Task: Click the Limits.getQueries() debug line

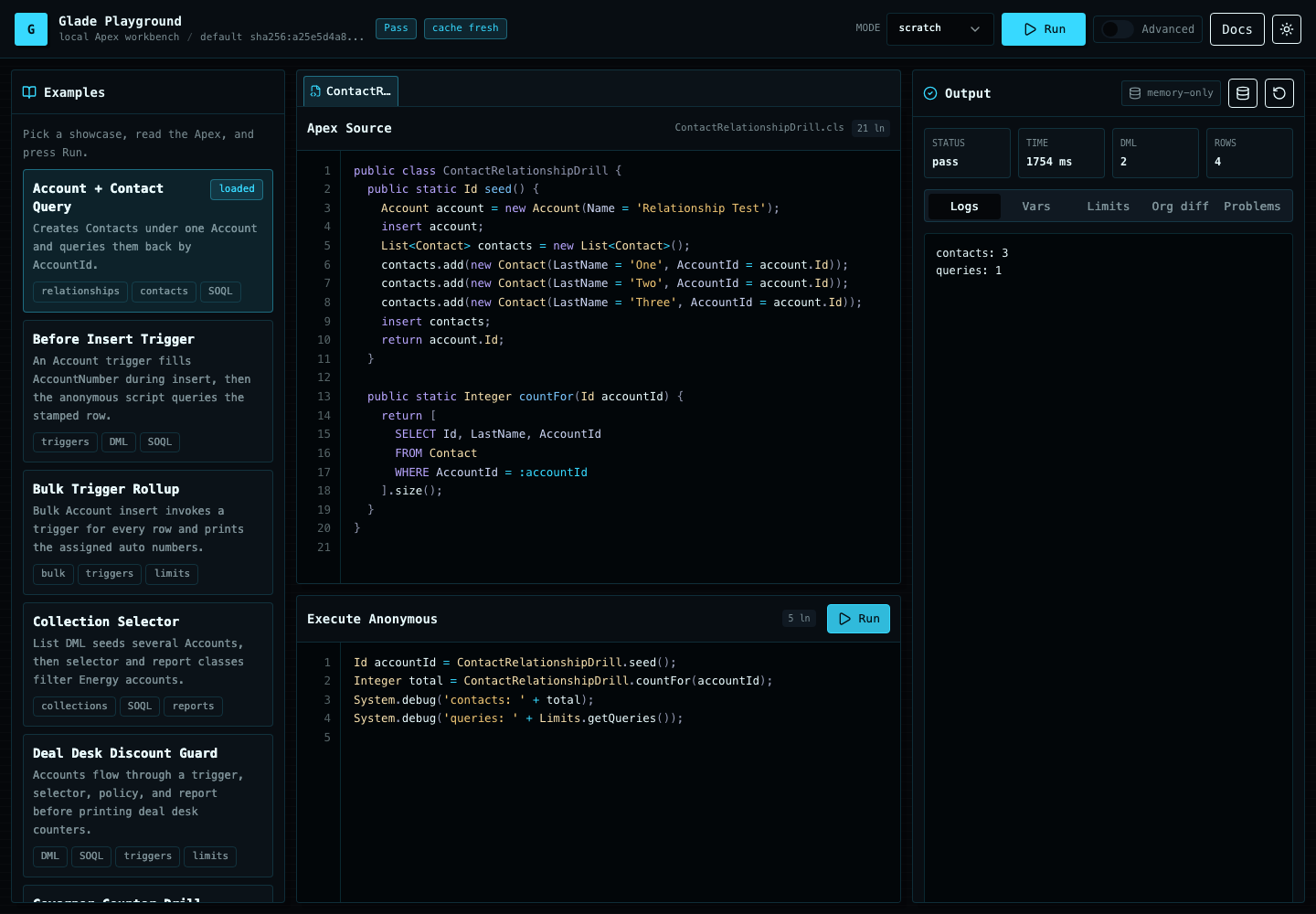Action: [518, 718]
